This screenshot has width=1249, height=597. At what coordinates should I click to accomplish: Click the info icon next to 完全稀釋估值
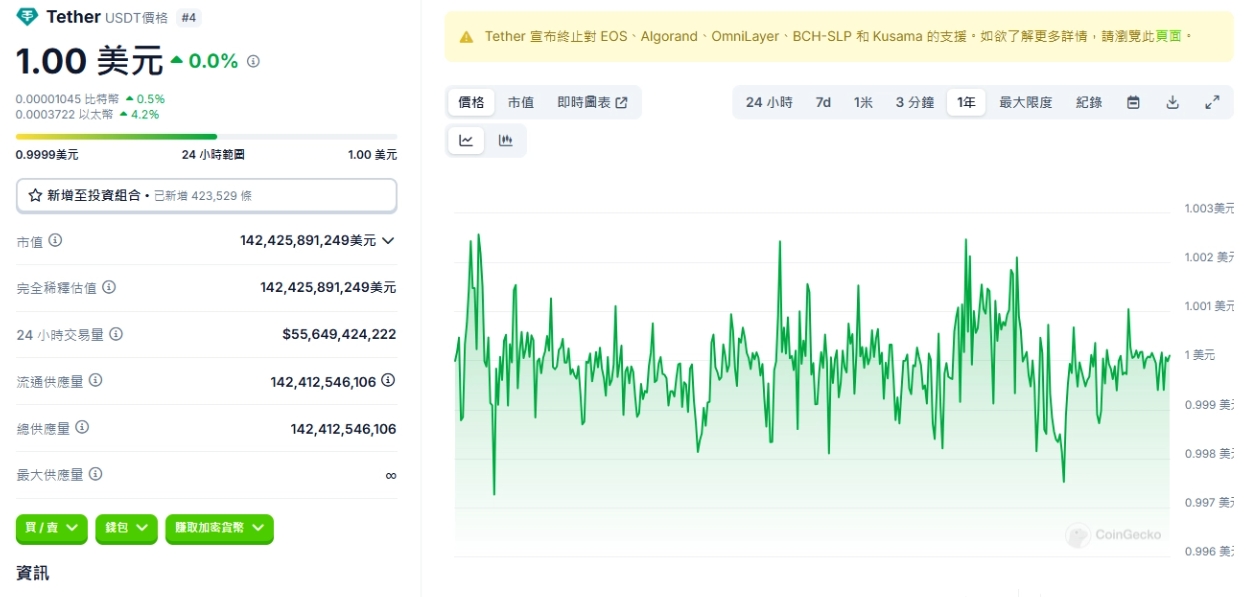[x=109, y=287]
